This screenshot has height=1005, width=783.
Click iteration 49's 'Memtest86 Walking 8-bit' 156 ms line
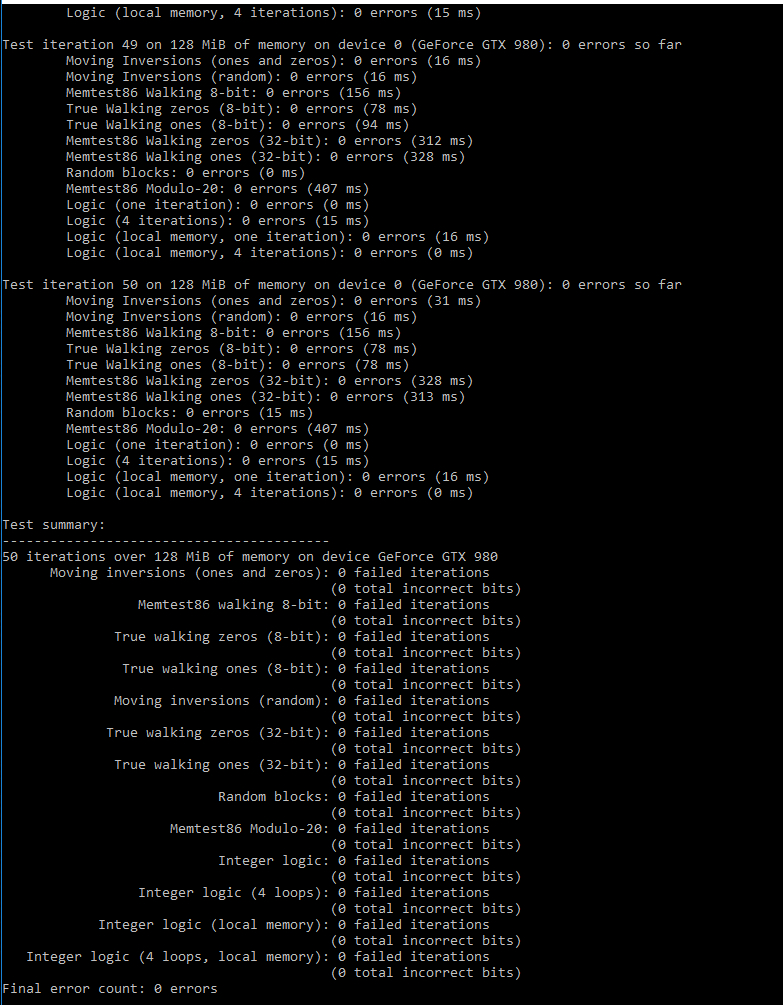233,93
